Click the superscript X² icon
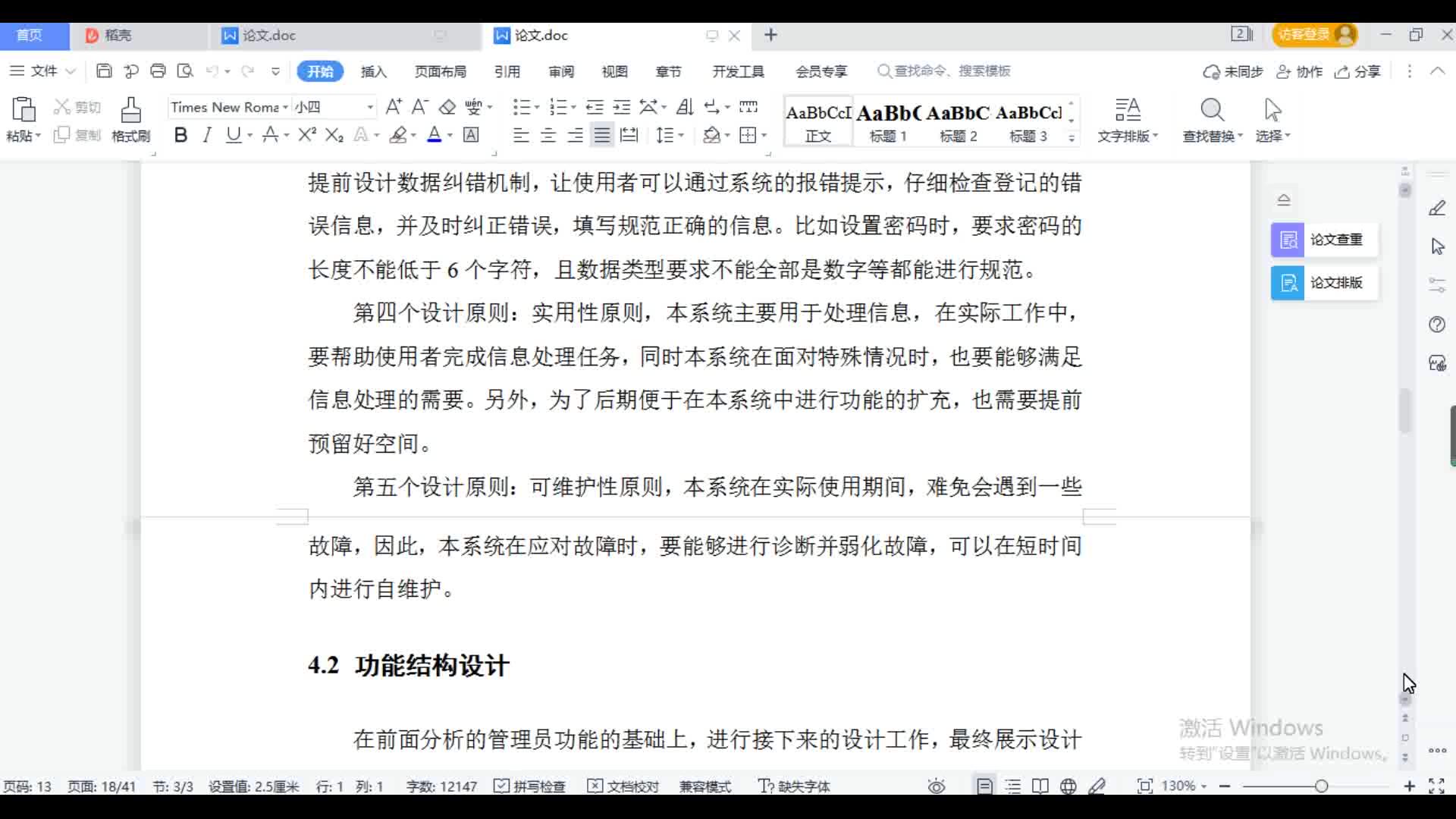1456x819 pixels. (307, 135)
